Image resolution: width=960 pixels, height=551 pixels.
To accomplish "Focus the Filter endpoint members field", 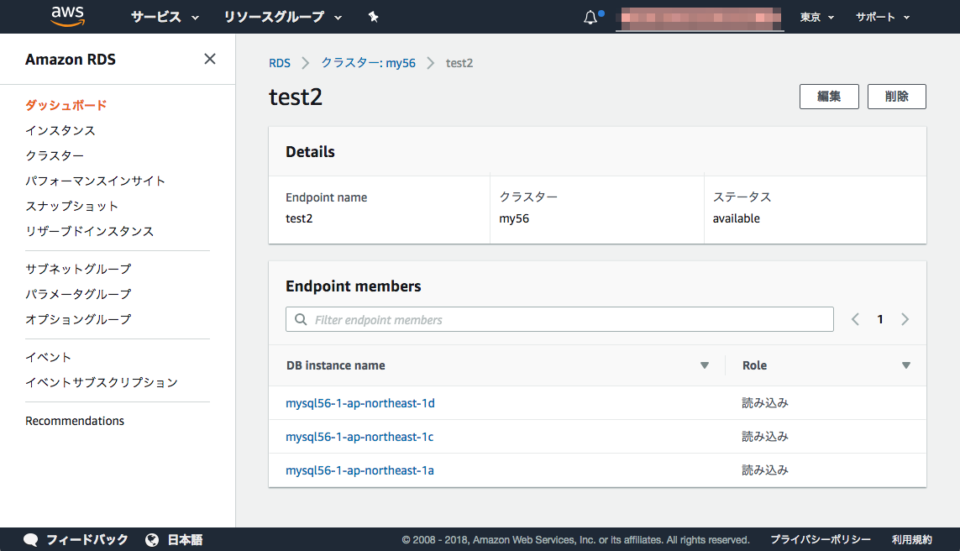I will click(x=560, y=319).
